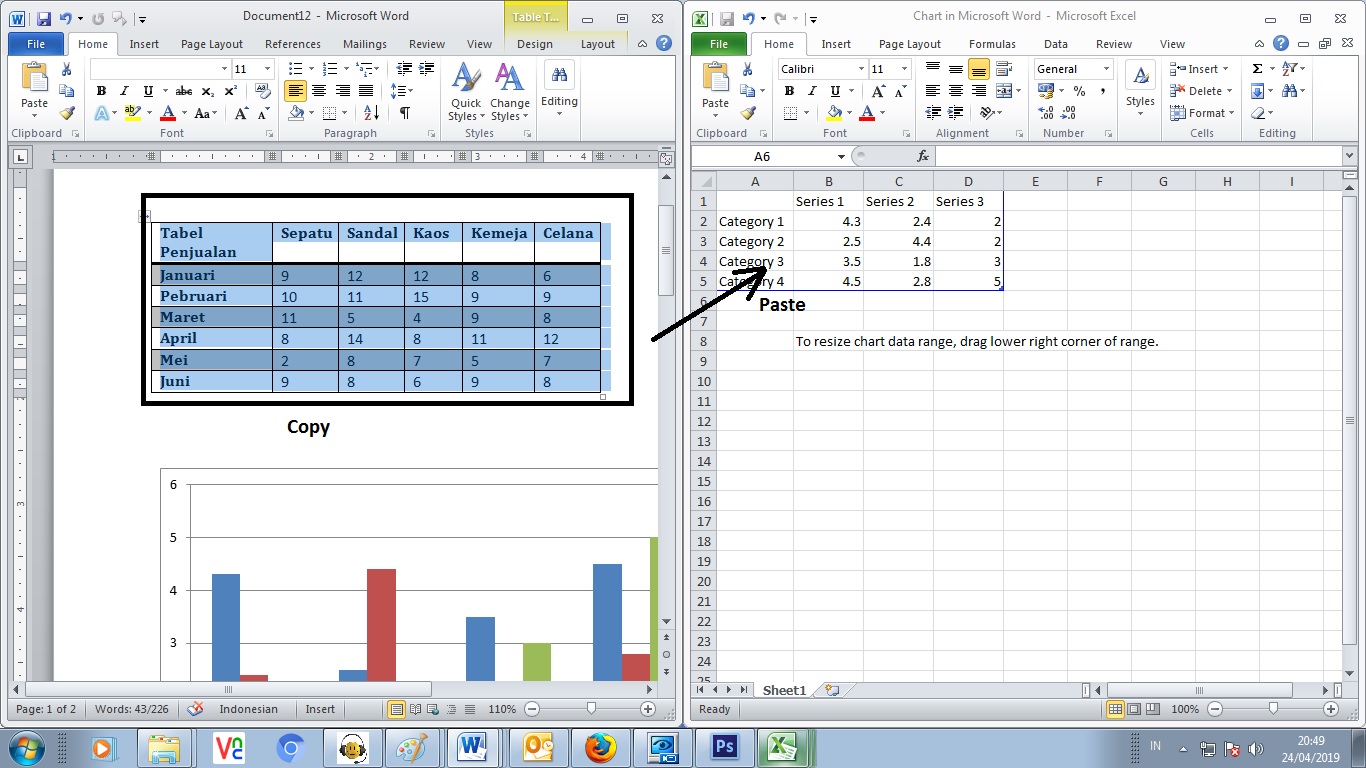Open Excel Help question mark

pyautogui.click(x=1281, y=43)
